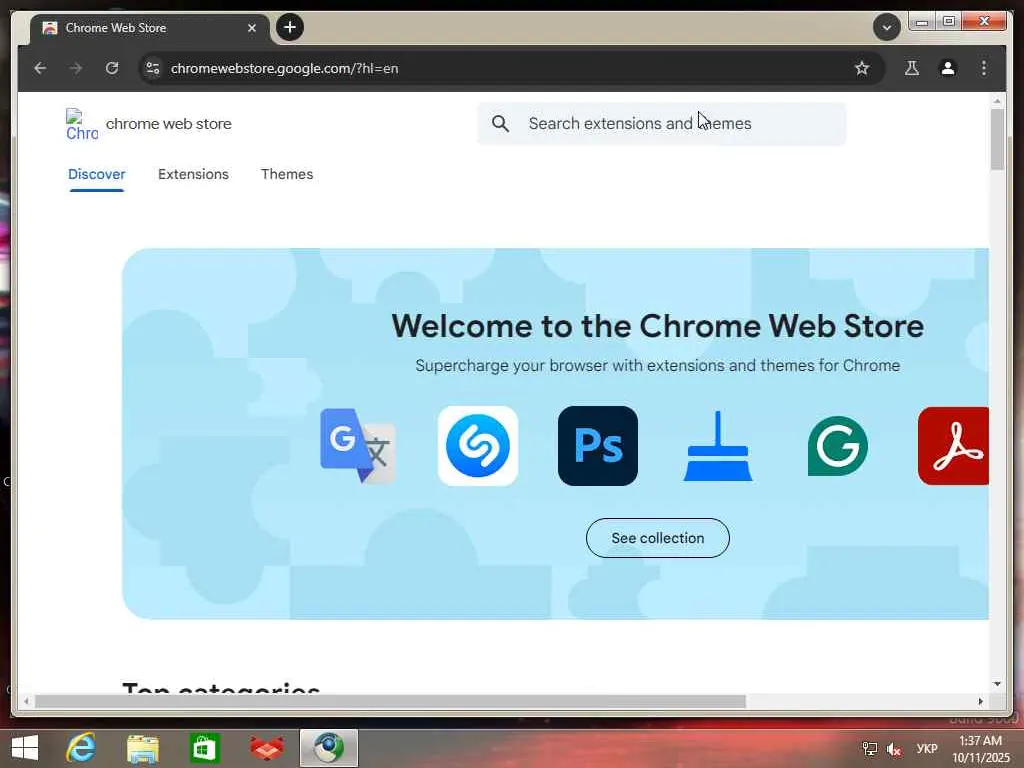This screenshot has height=768, width=1024.
Task: Open the Photoshop extension icon
Action: (598, 446)
